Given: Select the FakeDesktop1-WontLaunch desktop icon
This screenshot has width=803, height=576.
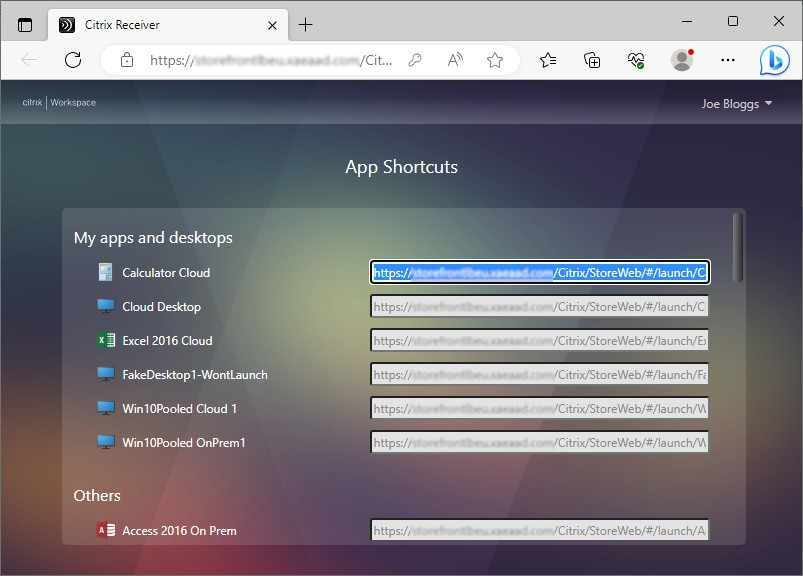Looking at the screenshot, I should tap(104, 374).
